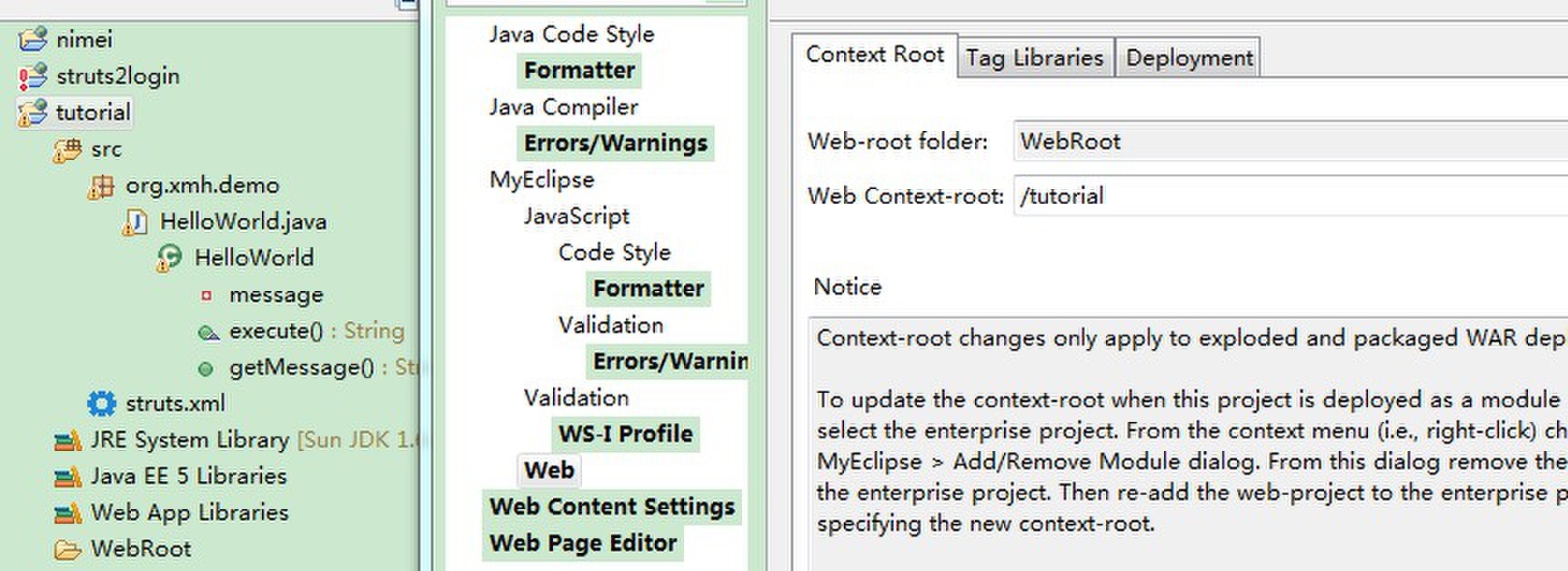The height and width of the screenshot is (571, 1568).
Task: Select the struts2login project
Action: pos(117,75)
